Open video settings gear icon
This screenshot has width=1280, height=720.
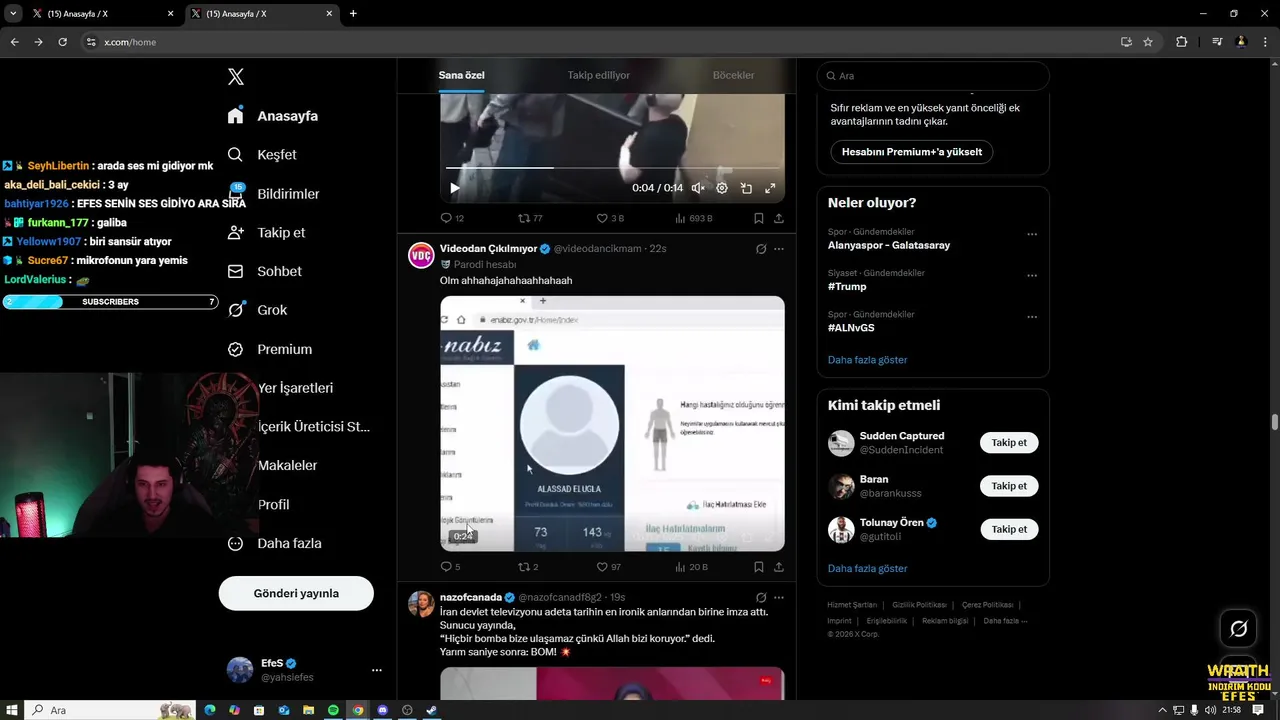(x=722, y=188)
